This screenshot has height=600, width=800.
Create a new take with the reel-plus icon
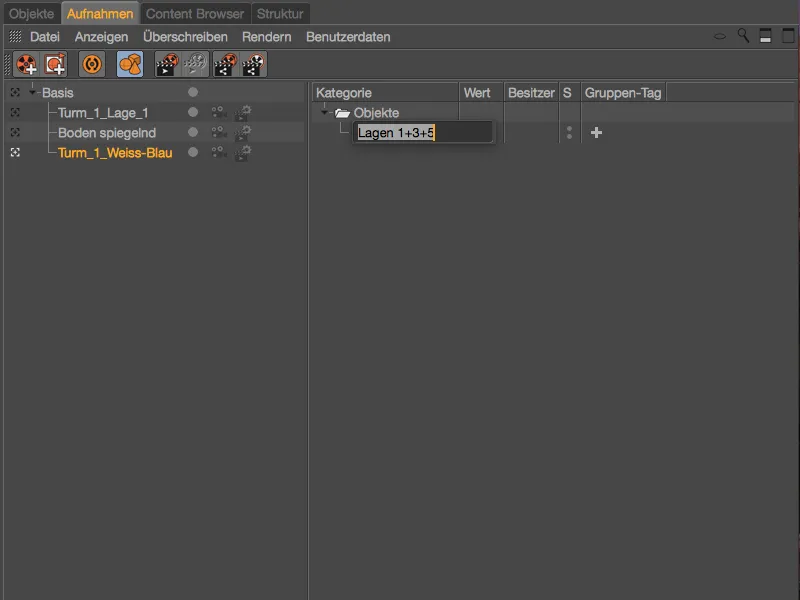(x=26, y=64)
